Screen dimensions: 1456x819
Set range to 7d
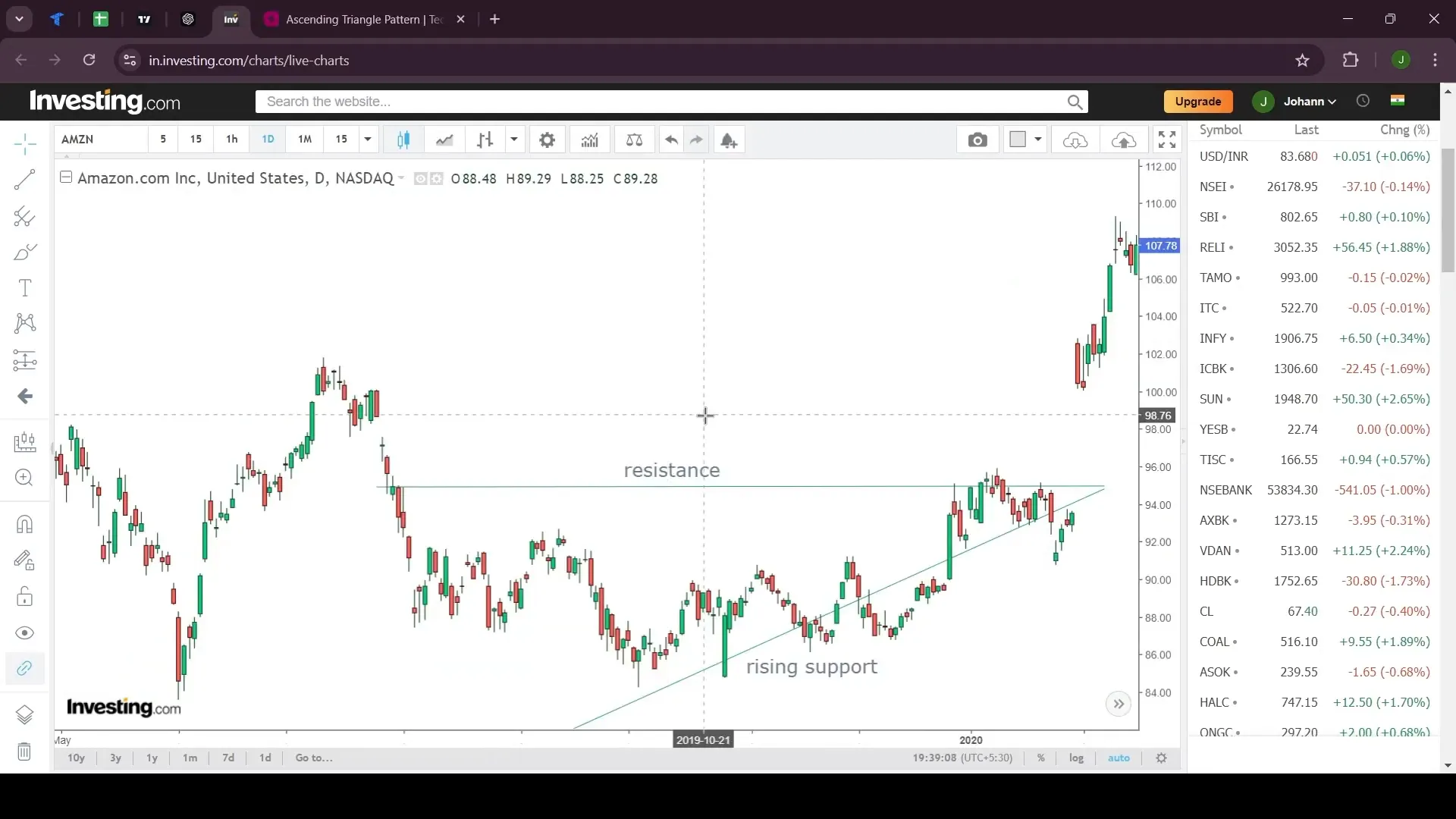227,758
